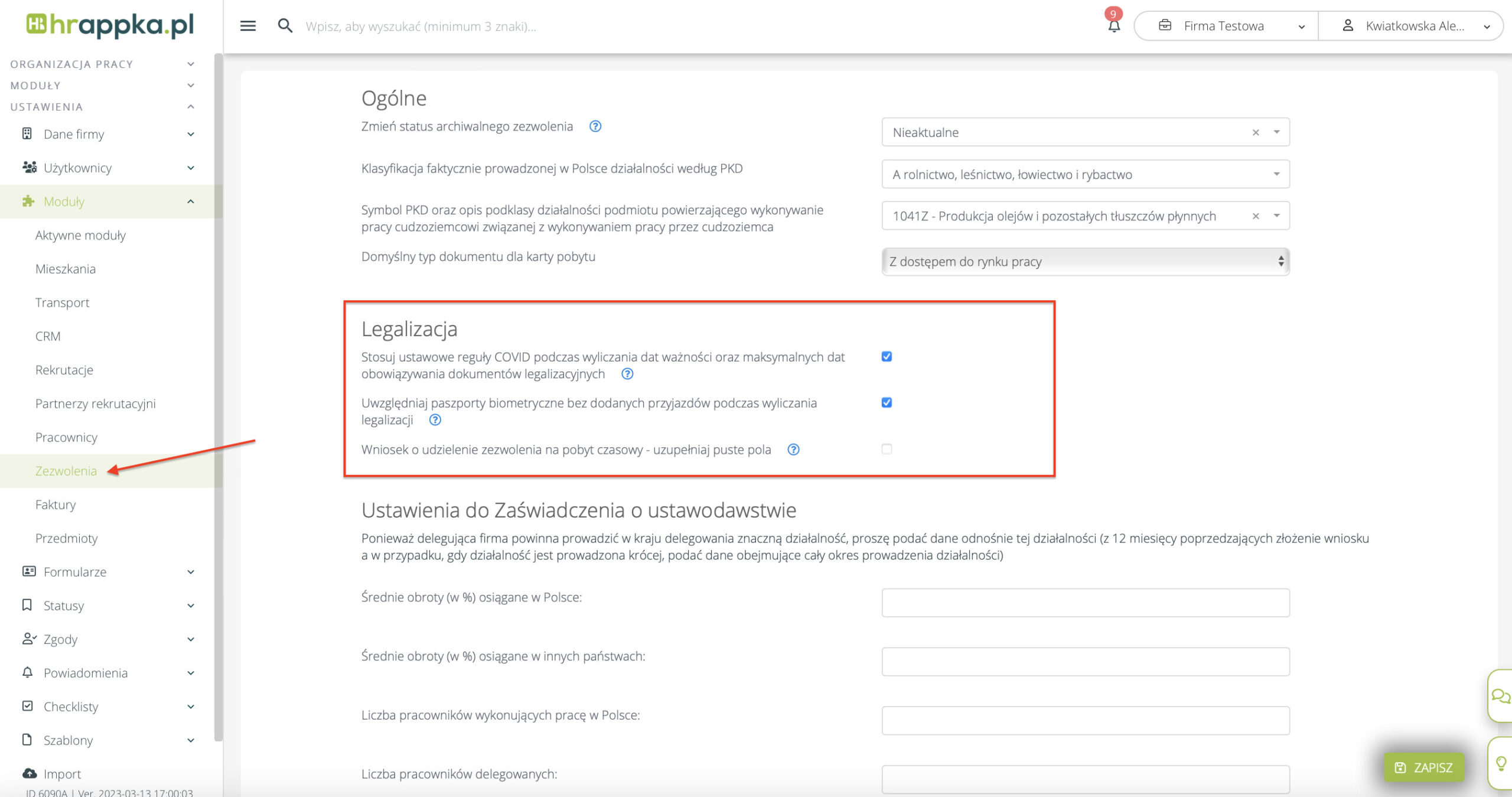Open PKD classification dropdown
This screenshot has width=1512, height=797.
click(1084, 174)
